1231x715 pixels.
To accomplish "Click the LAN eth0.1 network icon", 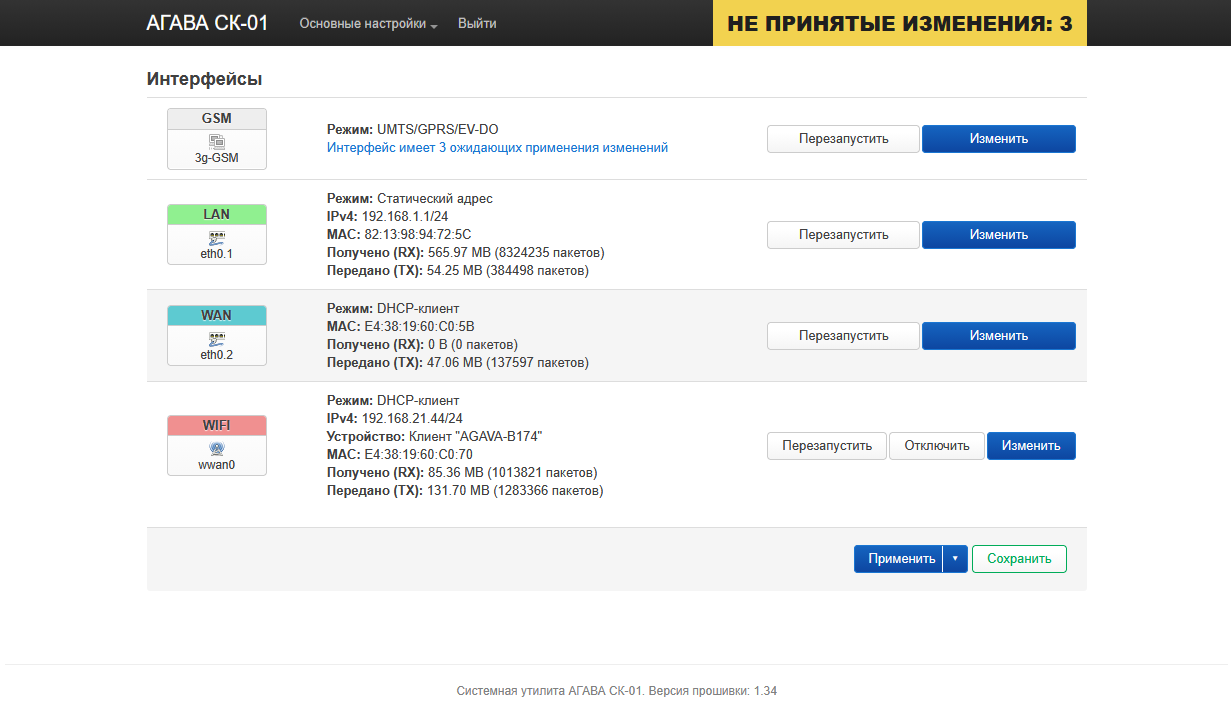I will point(217,238).
